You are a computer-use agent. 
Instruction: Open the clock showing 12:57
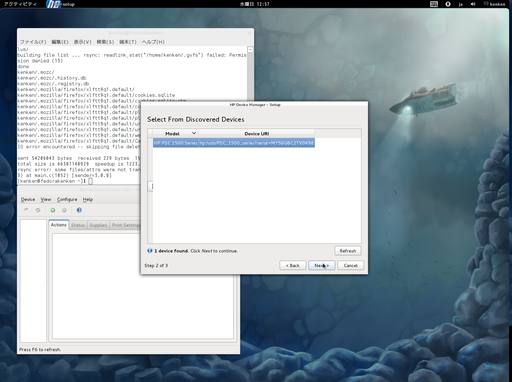tap(255, 4)
